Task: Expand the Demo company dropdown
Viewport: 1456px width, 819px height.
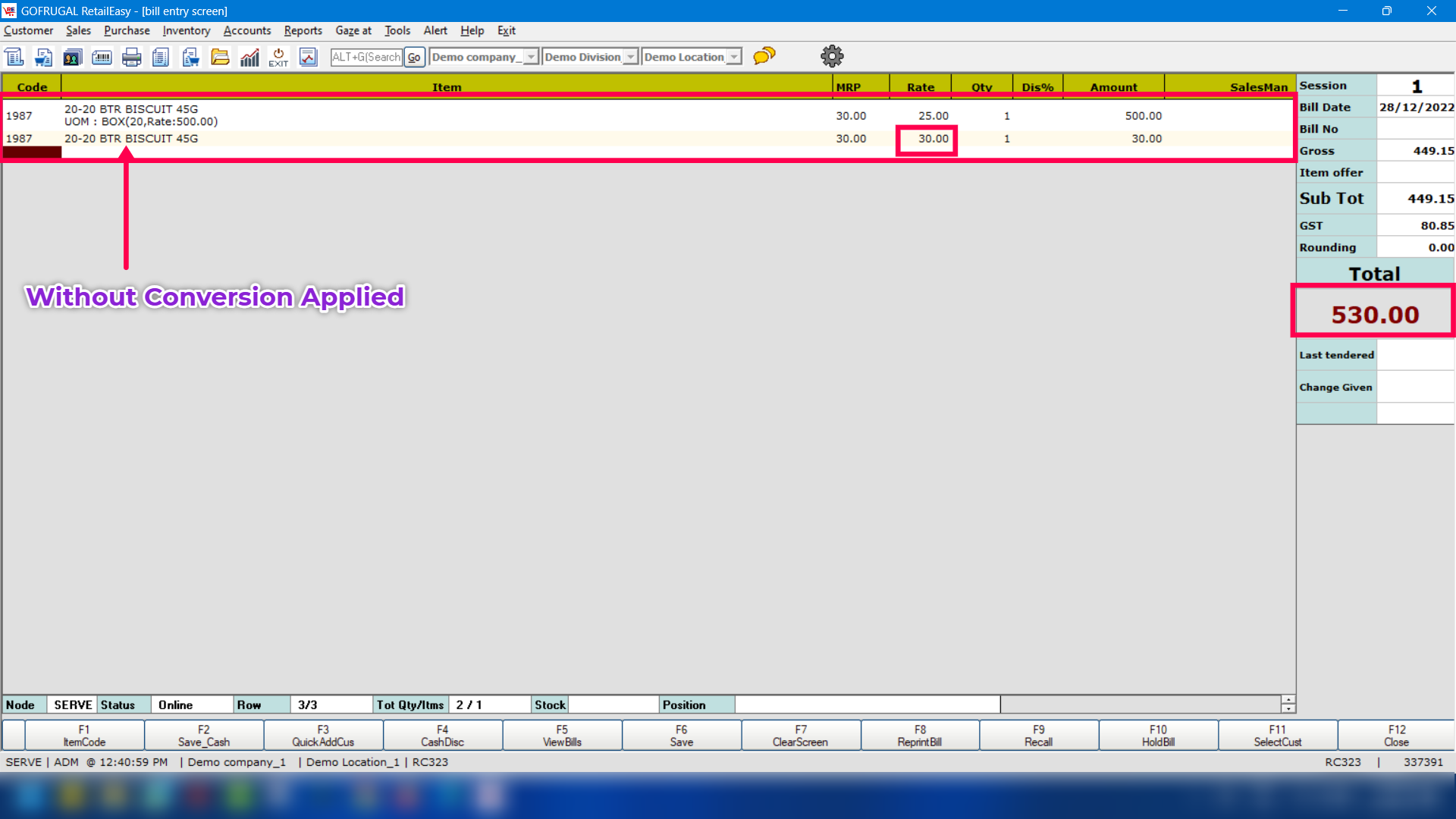Action: tap(531, 57)
